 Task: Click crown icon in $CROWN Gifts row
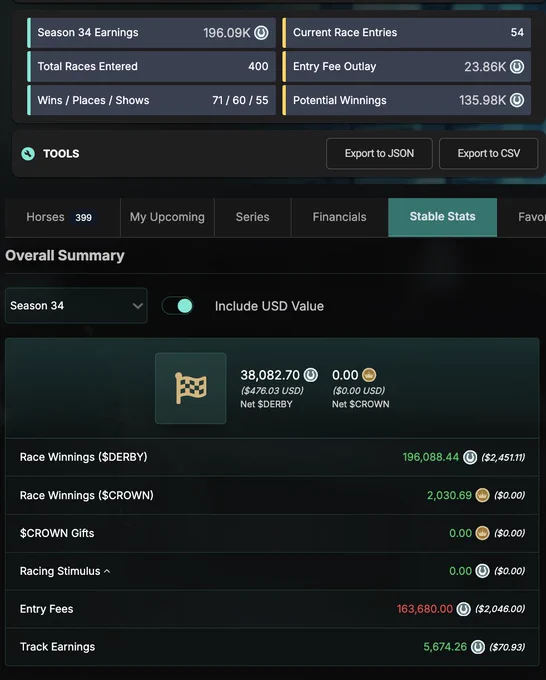(482, 533)
